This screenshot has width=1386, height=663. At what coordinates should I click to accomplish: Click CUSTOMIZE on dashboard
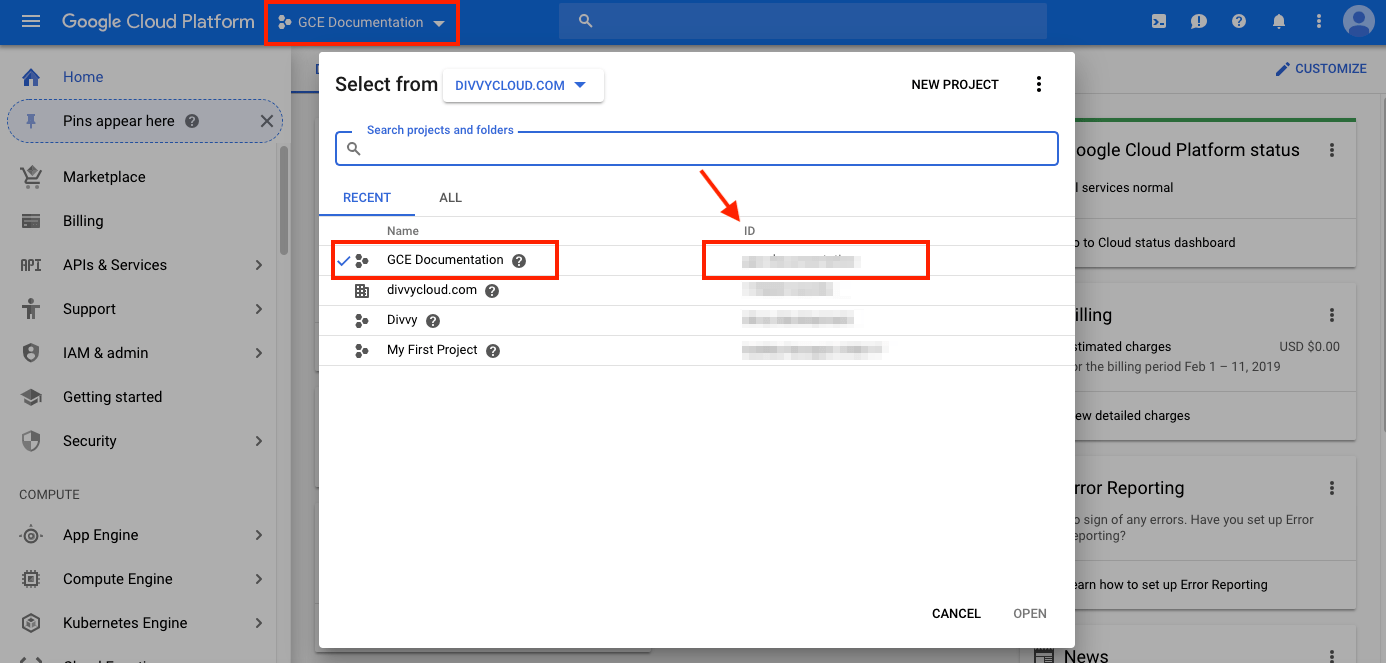[x=1321, y=69]
